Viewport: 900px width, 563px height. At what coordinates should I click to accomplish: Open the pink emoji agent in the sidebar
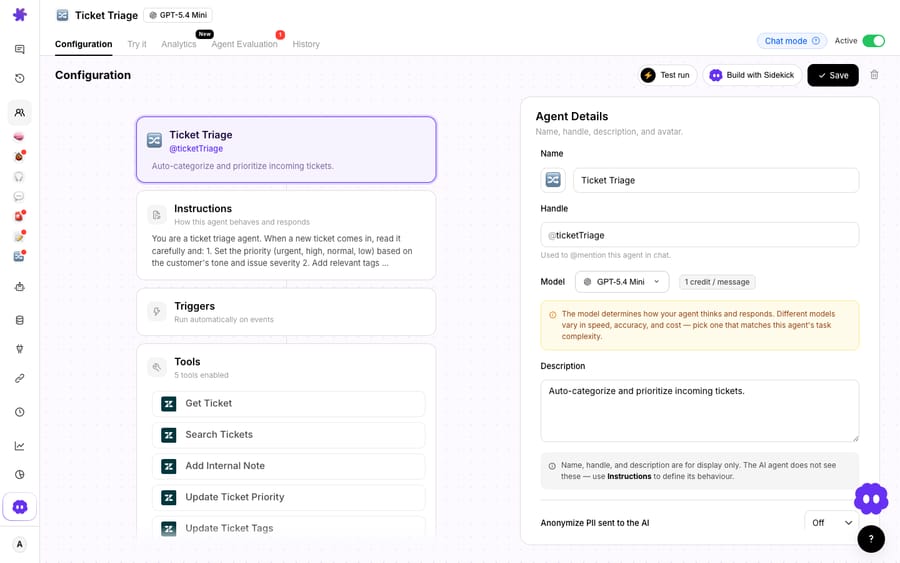[x=19, y=137]
